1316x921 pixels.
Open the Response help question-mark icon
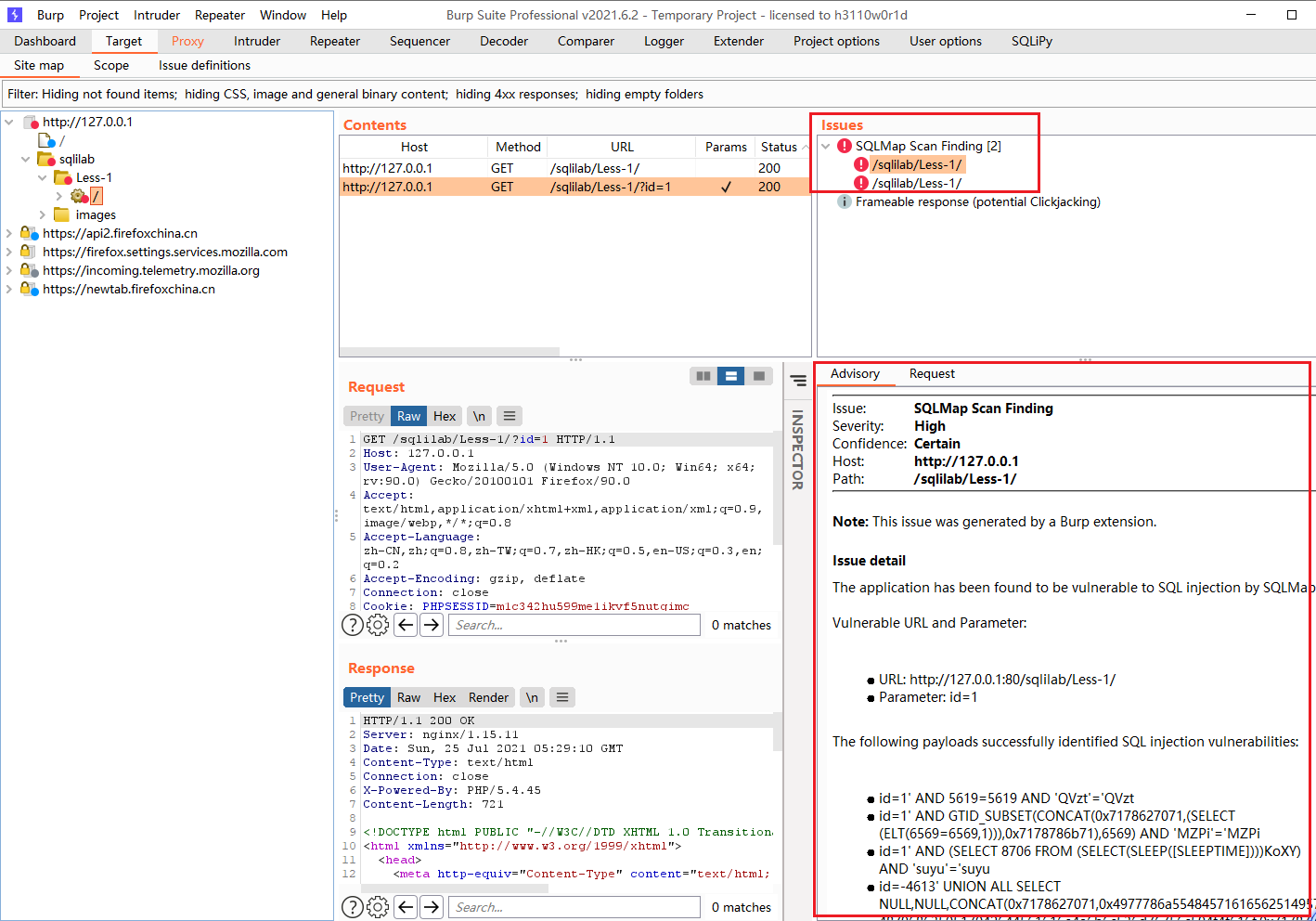point(353,907)
